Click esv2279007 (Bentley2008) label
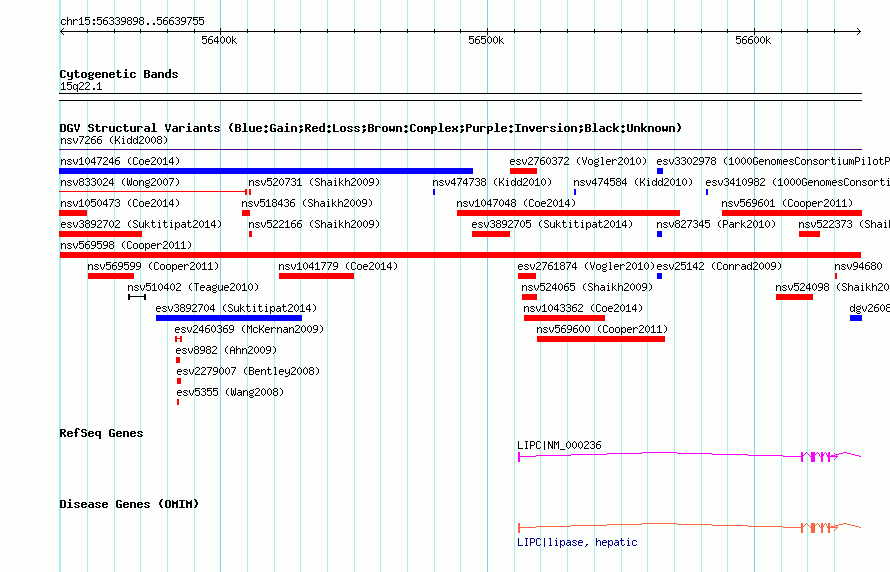 click(248, 371)
